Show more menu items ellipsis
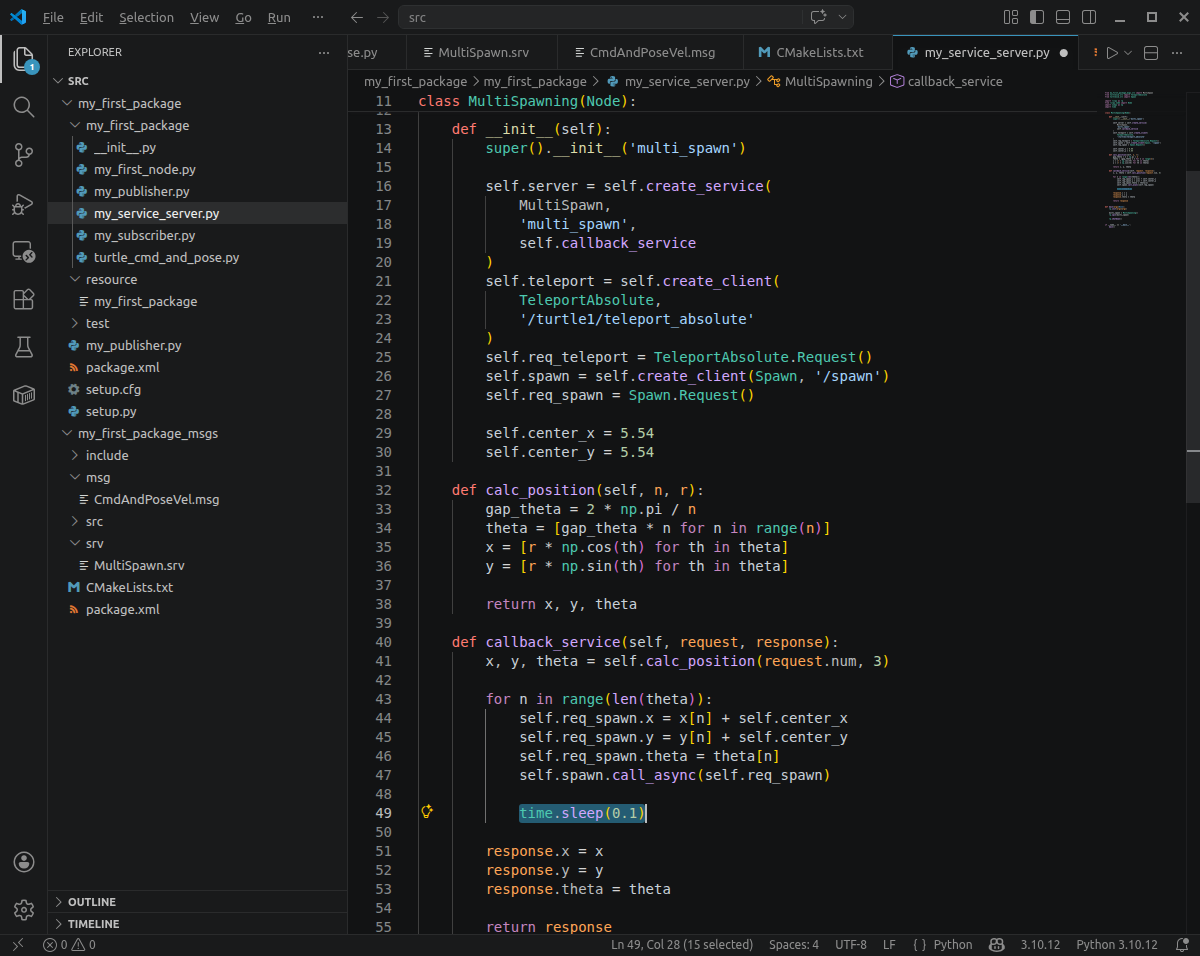Screen dimensions: 1200x956 [318, 17]
